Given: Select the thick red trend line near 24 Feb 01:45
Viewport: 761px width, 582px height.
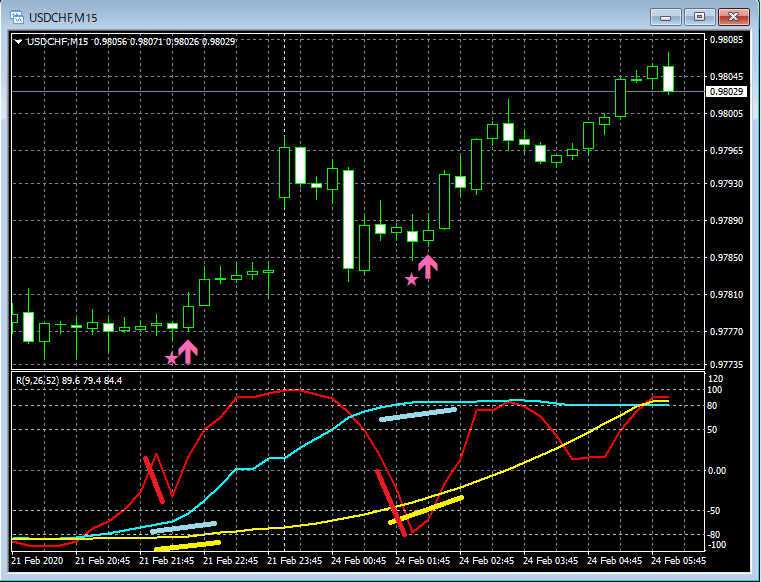Looking at the screenshot, I should [391, 502].
